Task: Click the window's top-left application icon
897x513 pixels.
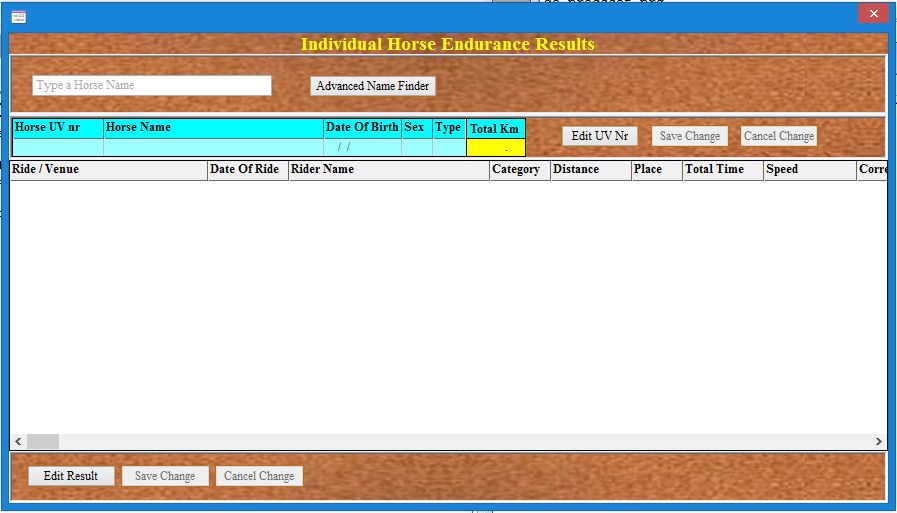Action: pyautogui.click(x=18, y=16)
